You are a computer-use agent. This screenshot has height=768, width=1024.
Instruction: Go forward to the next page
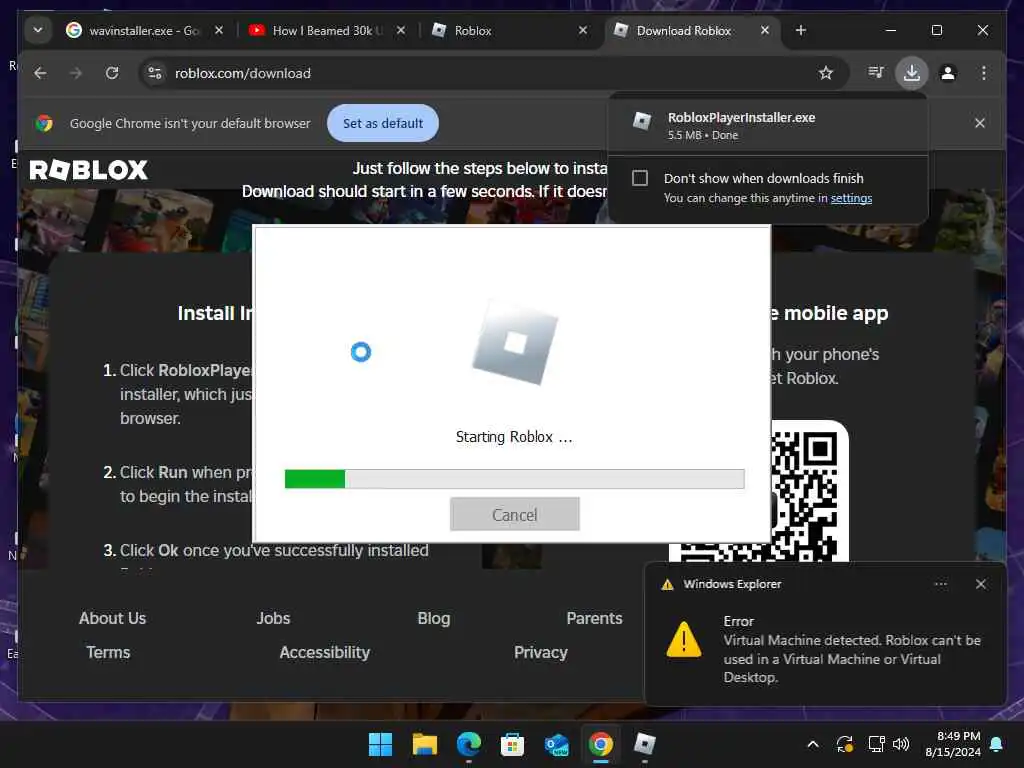pyautogui.click(x=76, y=73)
